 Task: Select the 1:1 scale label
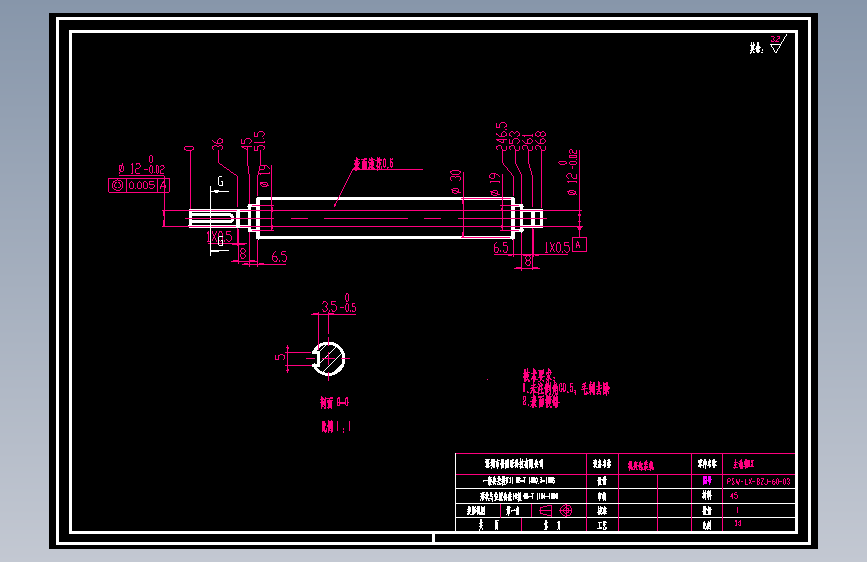click(x=336, y=426)
